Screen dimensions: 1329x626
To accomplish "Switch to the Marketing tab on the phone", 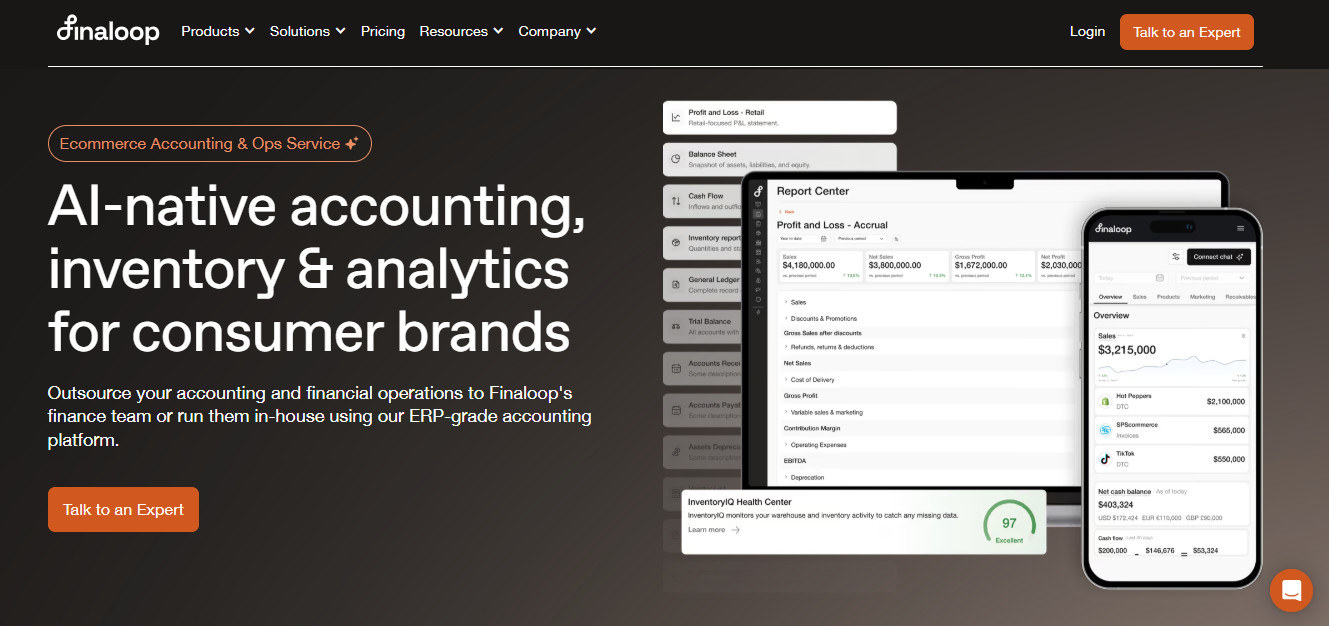I will point(1202,297).
